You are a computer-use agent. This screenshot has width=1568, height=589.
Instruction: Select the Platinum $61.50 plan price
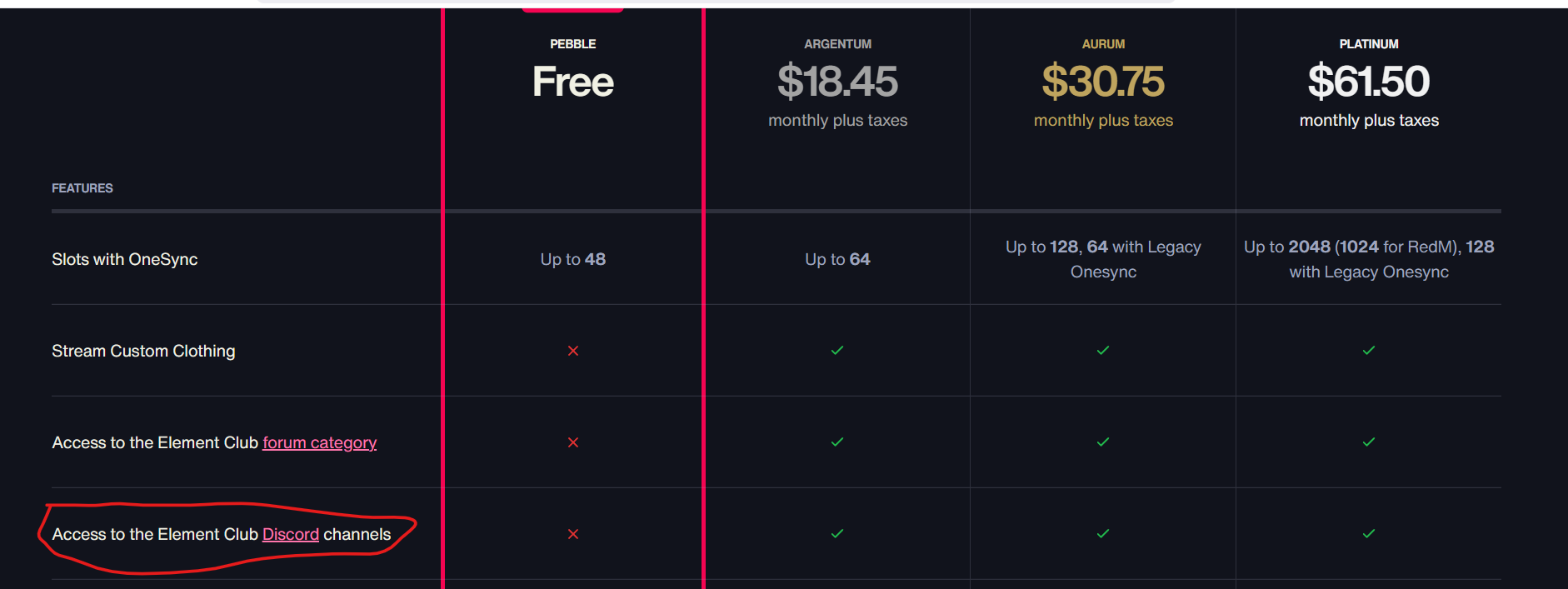1369,82
